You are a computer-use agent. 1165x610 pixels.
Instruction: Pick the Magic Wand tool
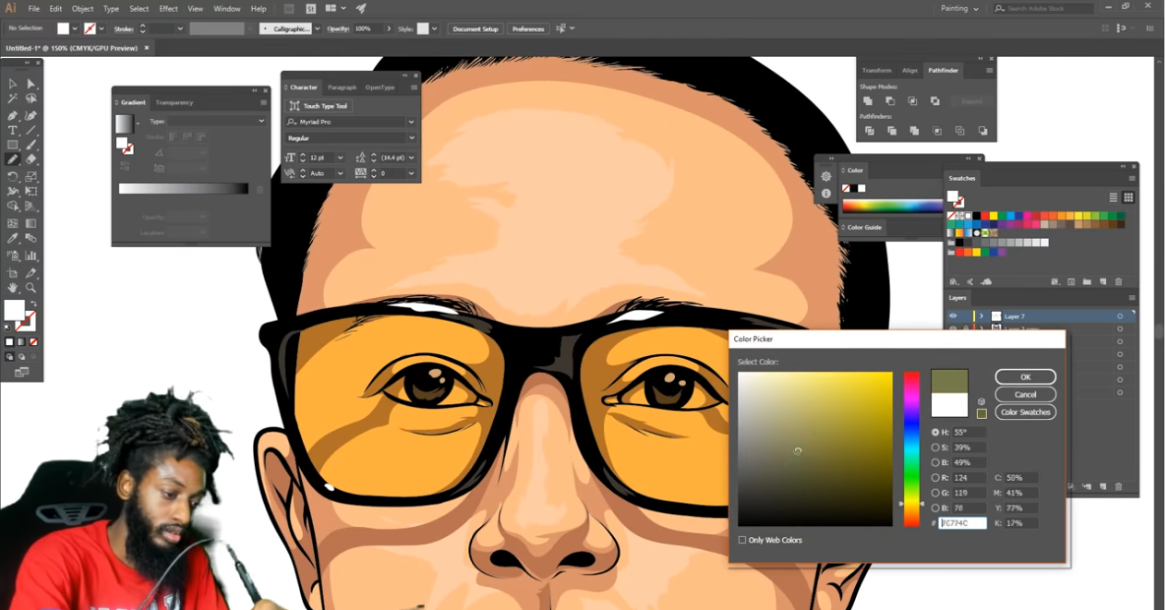click(13, 99)
